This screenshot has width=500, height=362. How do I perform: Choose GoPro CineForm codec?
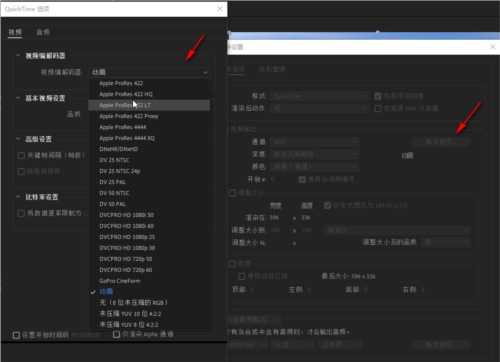149,281
